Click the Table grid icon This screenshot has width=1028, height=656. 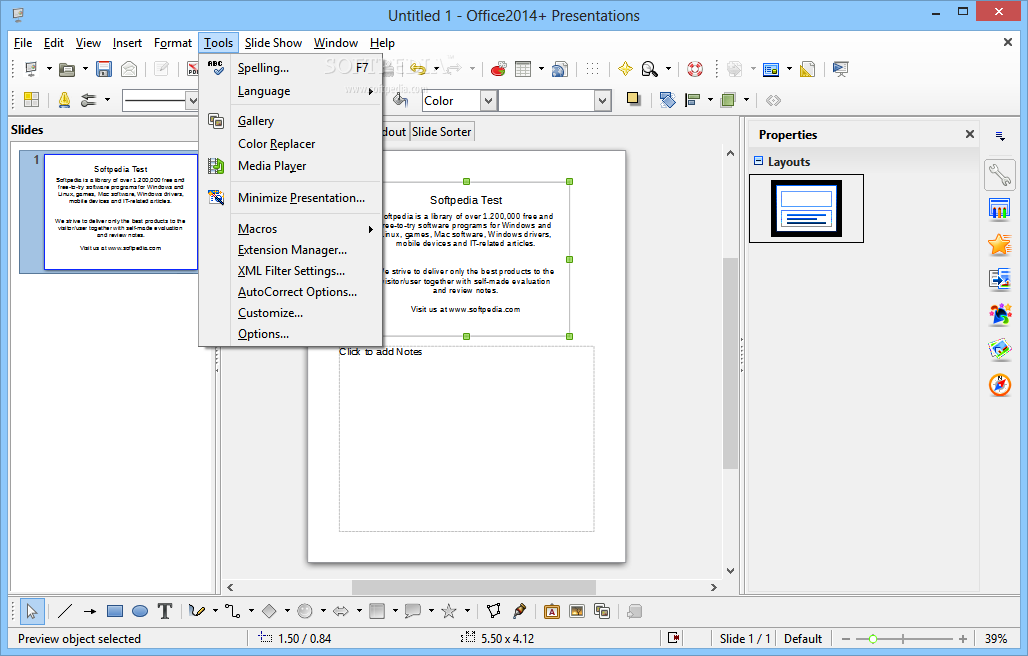coord(523,69)
